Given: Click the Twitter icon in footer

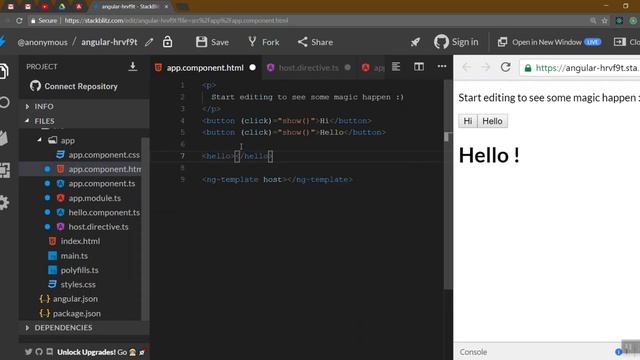Looking at the screenshot, I should [x=28, y=352].
